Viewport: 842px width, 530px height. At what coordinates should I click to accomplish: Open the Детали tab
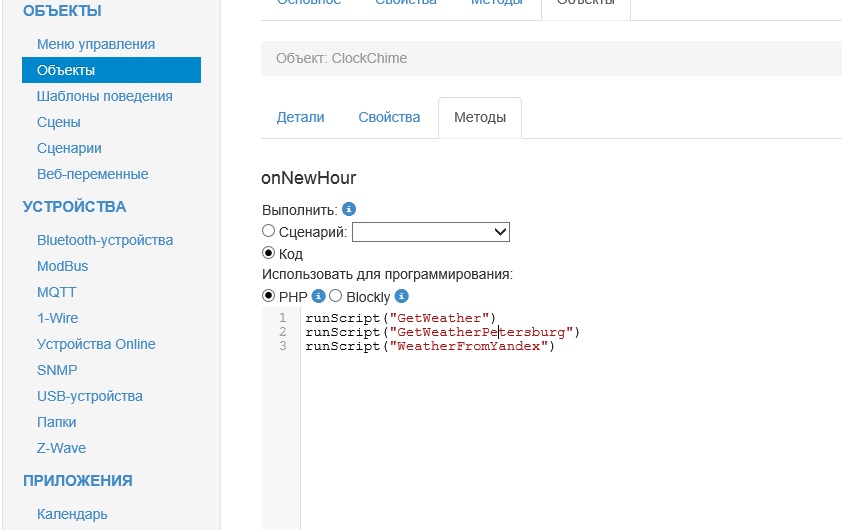click(x=300, y=117)
